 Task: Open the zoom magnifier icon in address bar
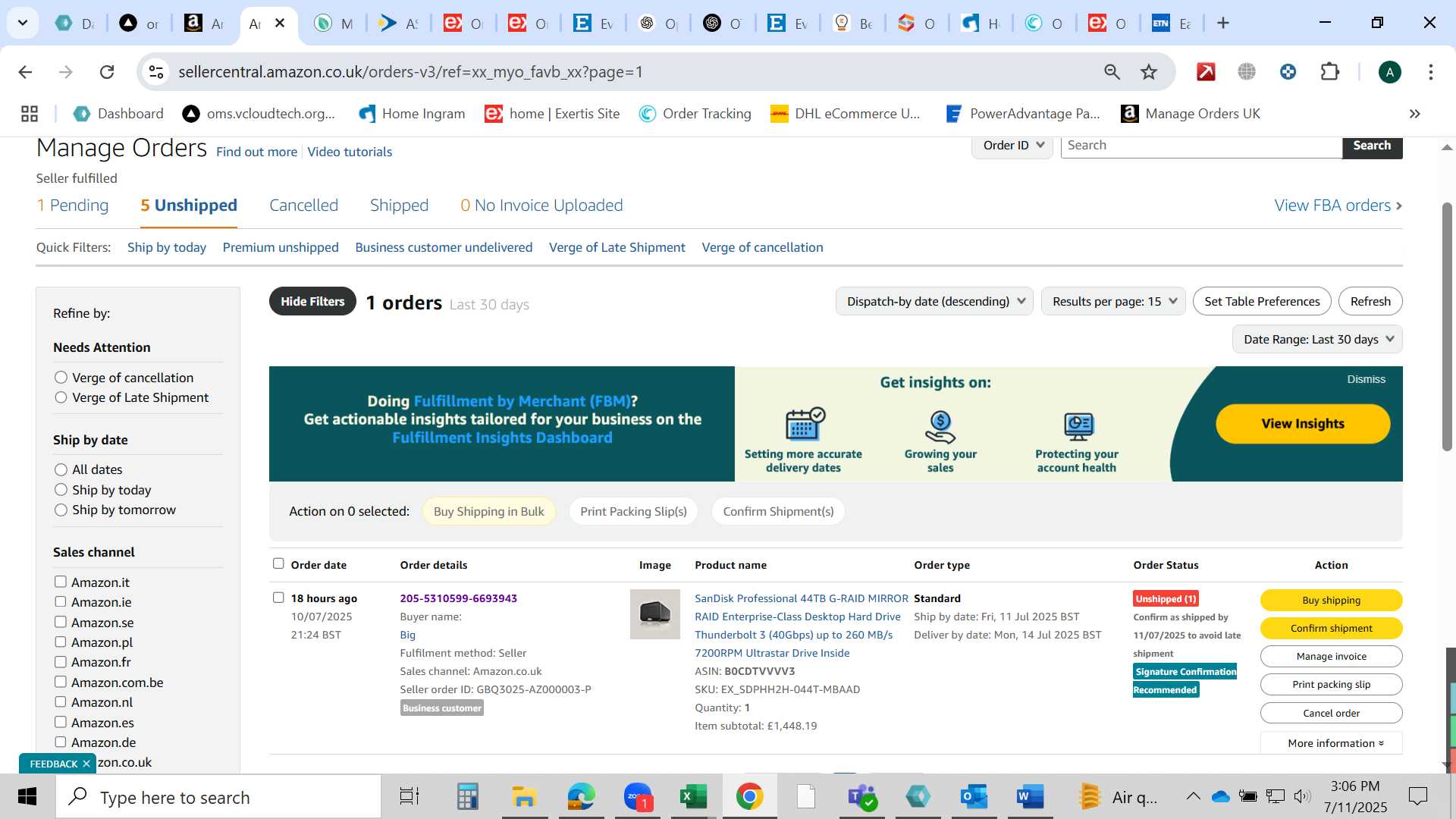point(1112,72)
